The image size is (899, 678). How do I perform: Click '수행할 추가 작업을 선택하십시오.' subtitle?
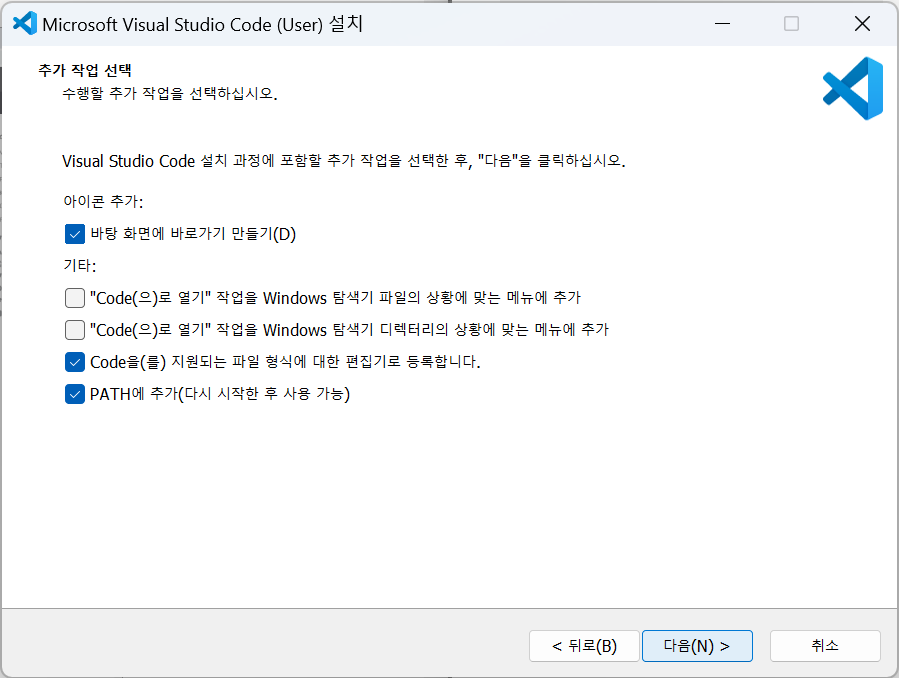pyautogui.click(x=170, y=93)
